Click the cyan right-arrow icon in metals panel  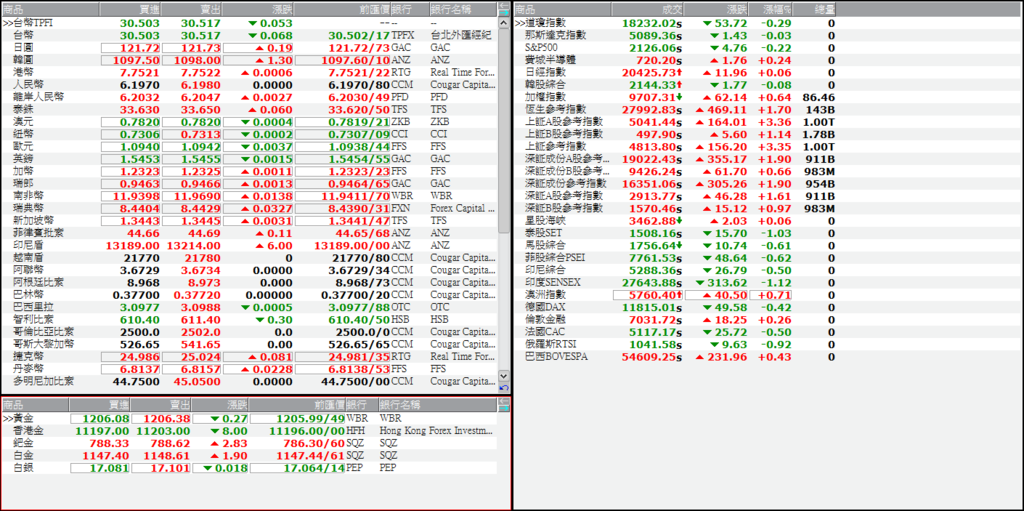point(504,408)
